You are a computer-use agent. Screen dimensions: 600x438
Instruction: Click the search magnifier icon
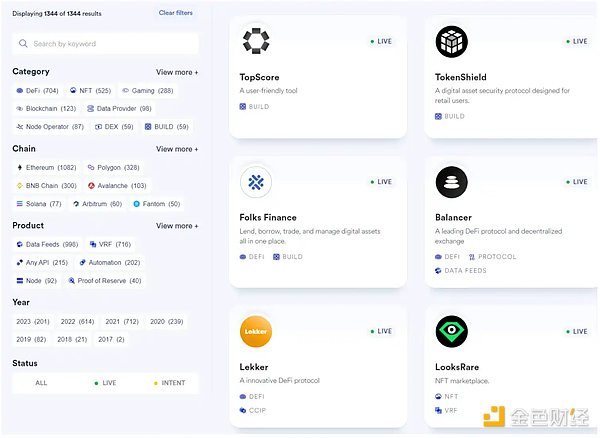pos(24,44)
